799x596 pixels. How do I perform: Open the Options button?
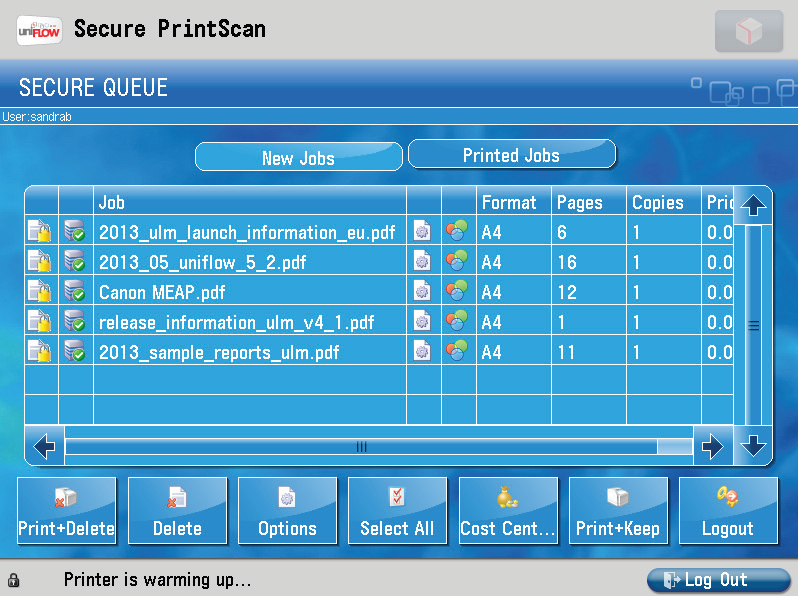[x=287, y=511]
